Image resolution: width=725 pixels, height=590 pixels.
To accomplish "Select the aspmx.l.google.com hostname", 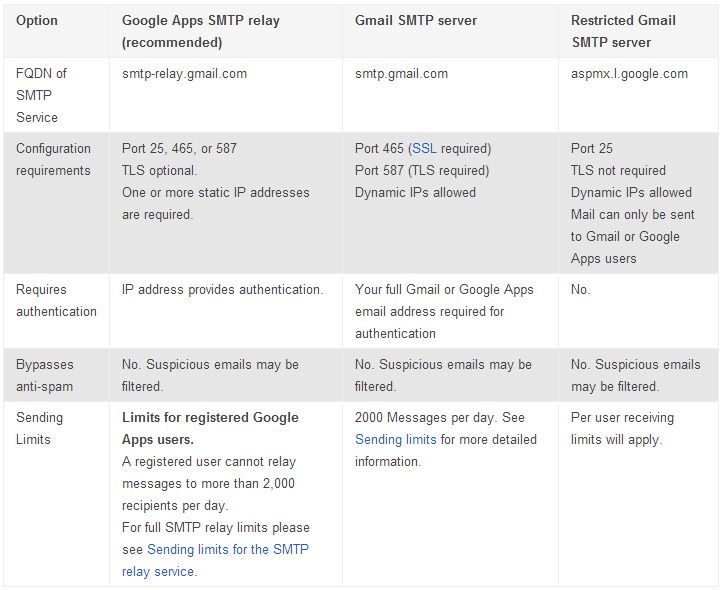I will (629, 74).
